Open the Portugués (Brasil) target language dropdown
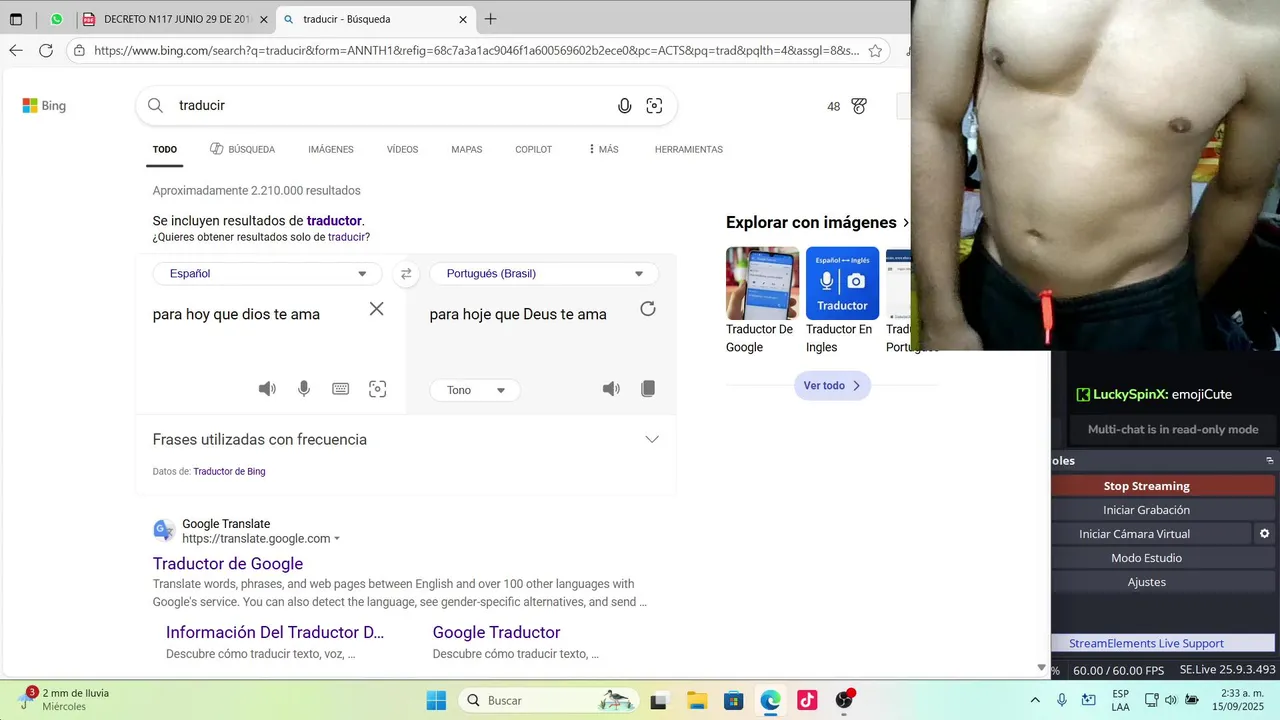The width and height of the screenshot is (1280, 720). click(x=544, y=273)
